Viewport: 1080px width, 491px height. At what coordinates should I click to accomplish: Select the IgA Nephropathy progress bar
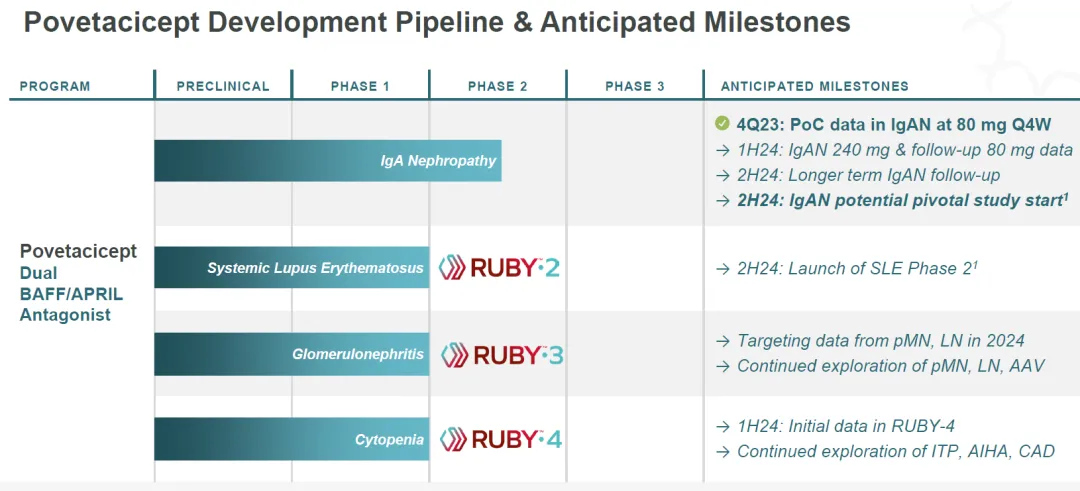[327, 160]
